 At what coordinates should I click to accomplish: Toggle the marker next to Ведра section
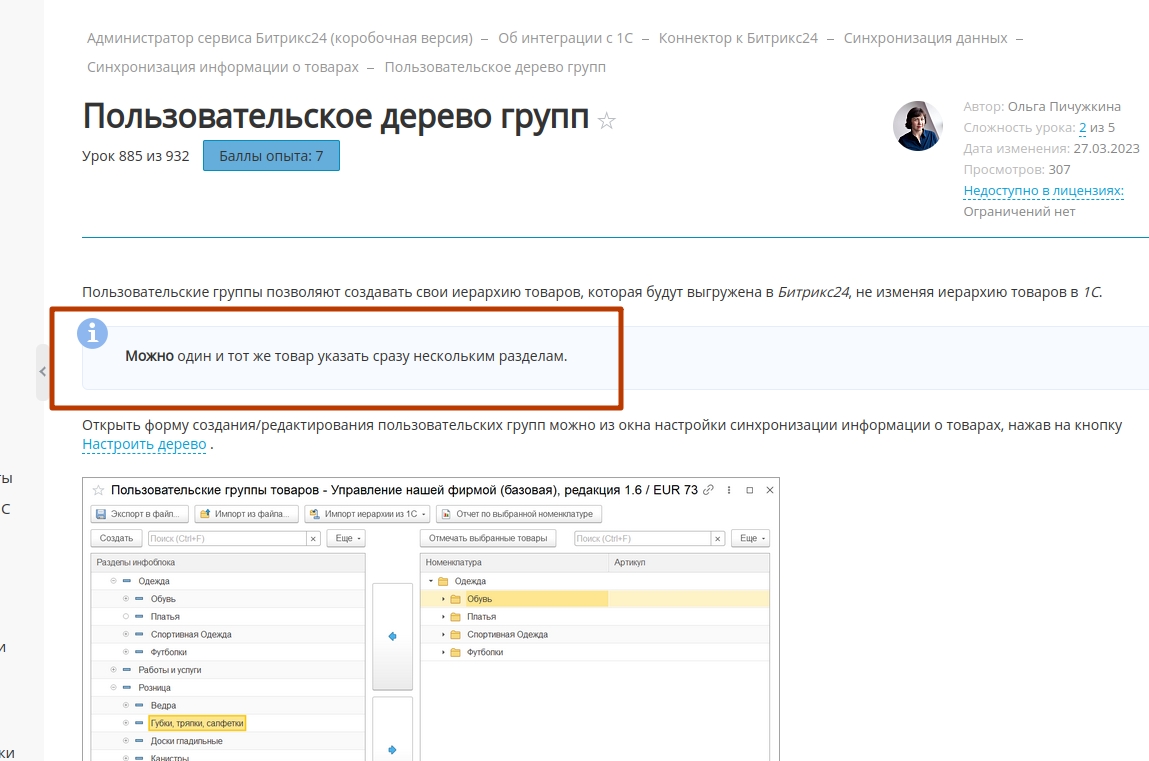[x=126, y=705]
